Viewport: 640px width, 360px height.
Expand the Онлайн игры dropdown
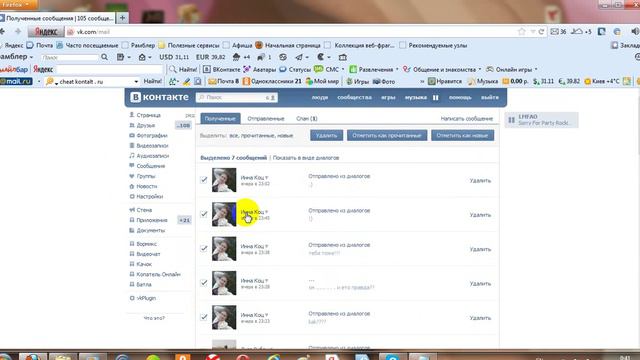click(536, 69)
